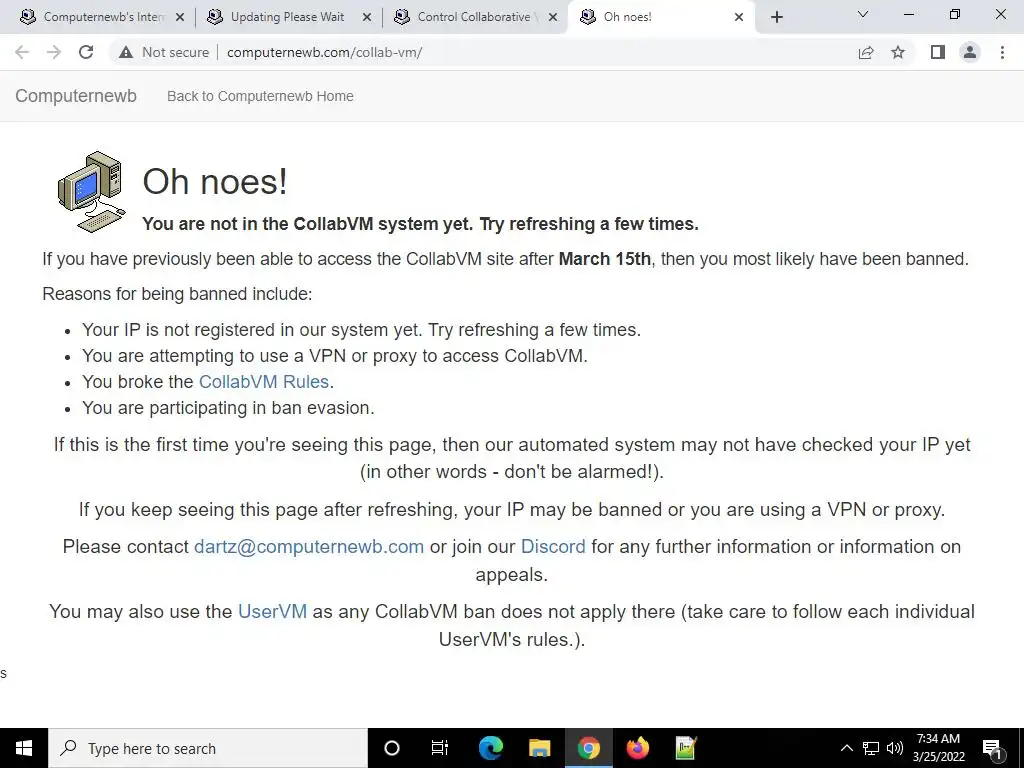Open the Chrome profile avatar icon
The width and height of the screenshot is (1024, 768).
point(970,52)
